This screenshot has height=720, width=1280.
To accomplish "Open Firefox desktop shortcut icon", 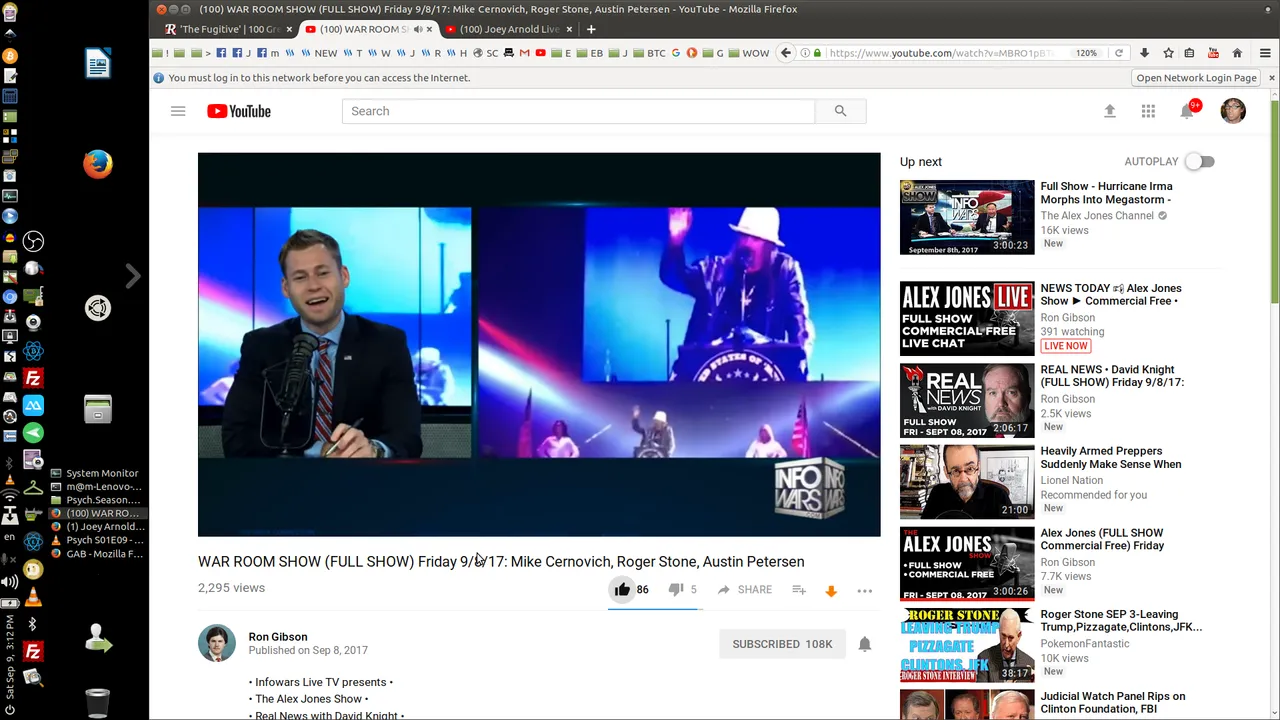I will pyautogui.click(x=98, y=164).
